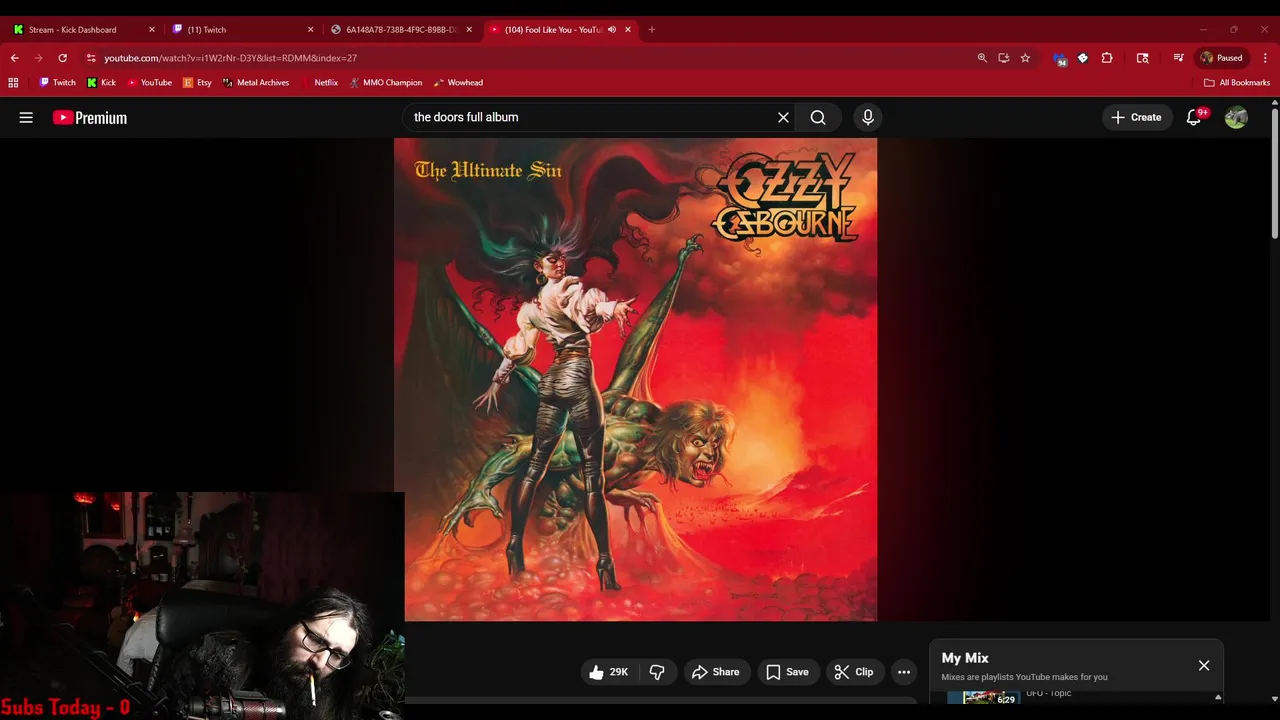Open the Etsy bookmark

(x=197, y=83)
